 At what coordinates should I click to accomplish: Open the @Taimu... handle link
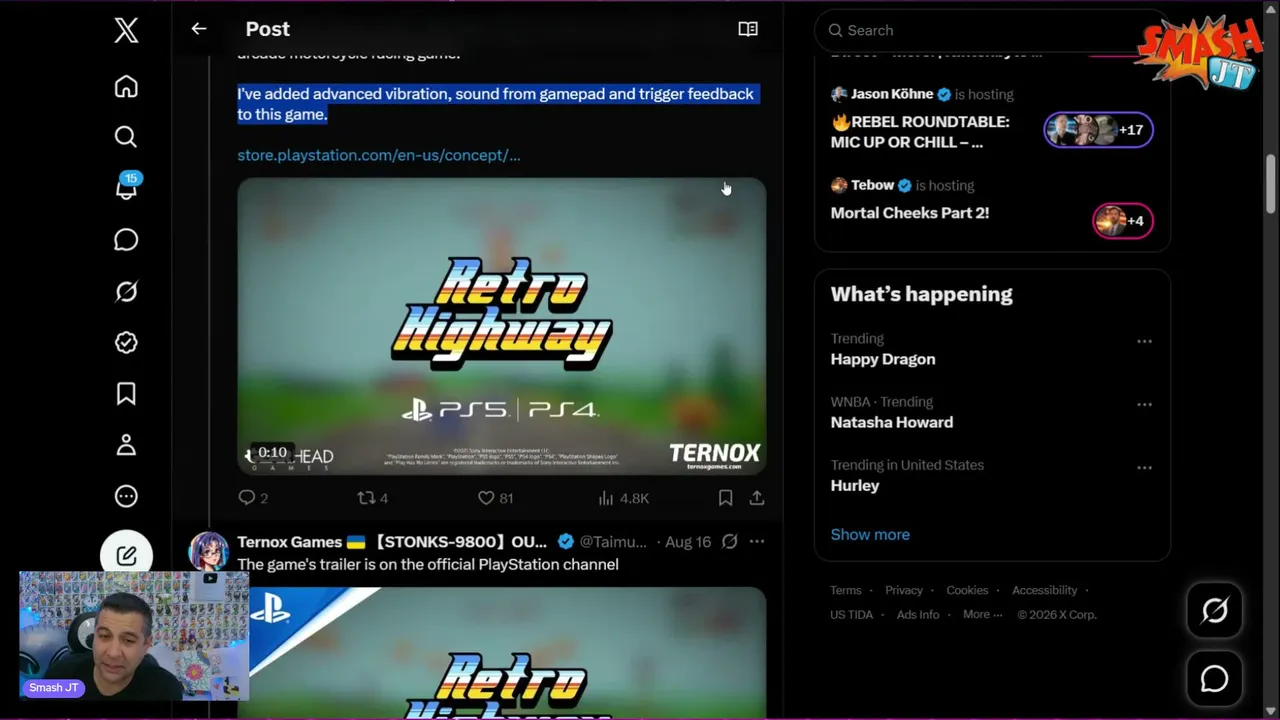[613, 541]
